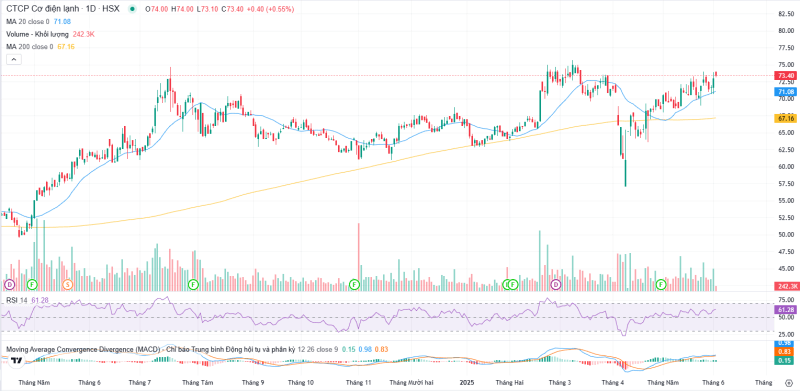Click orange 0.83 MACD signal tag on axis
Viewport: 800px width, 391px height.
pos(785,351)
